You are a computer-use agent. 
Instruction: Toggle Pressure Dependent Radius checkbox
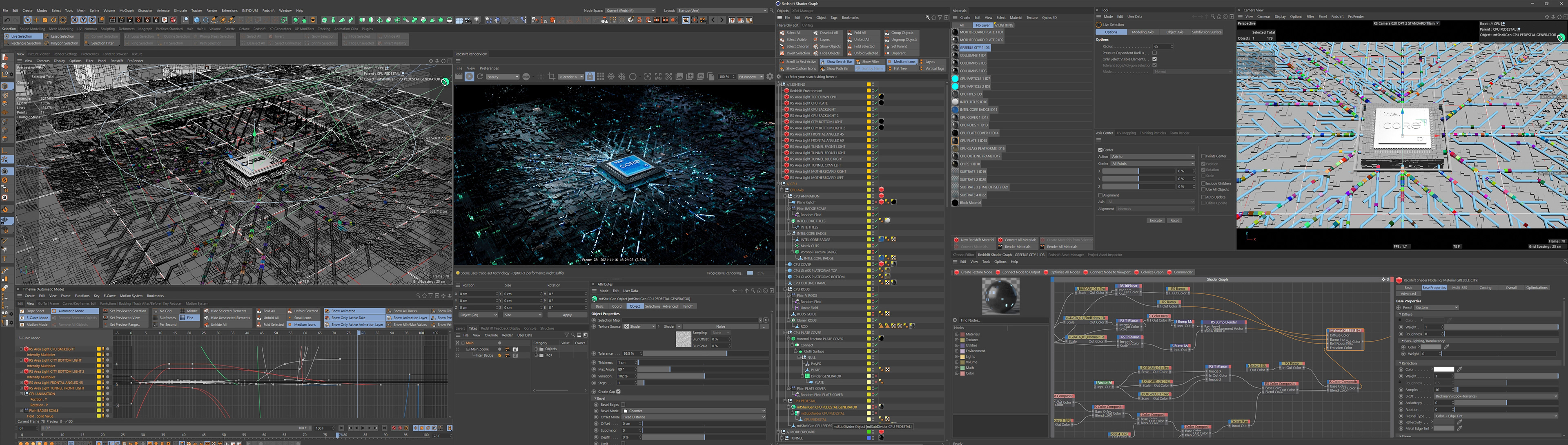pyautogui.click(x=1154, y=53)
